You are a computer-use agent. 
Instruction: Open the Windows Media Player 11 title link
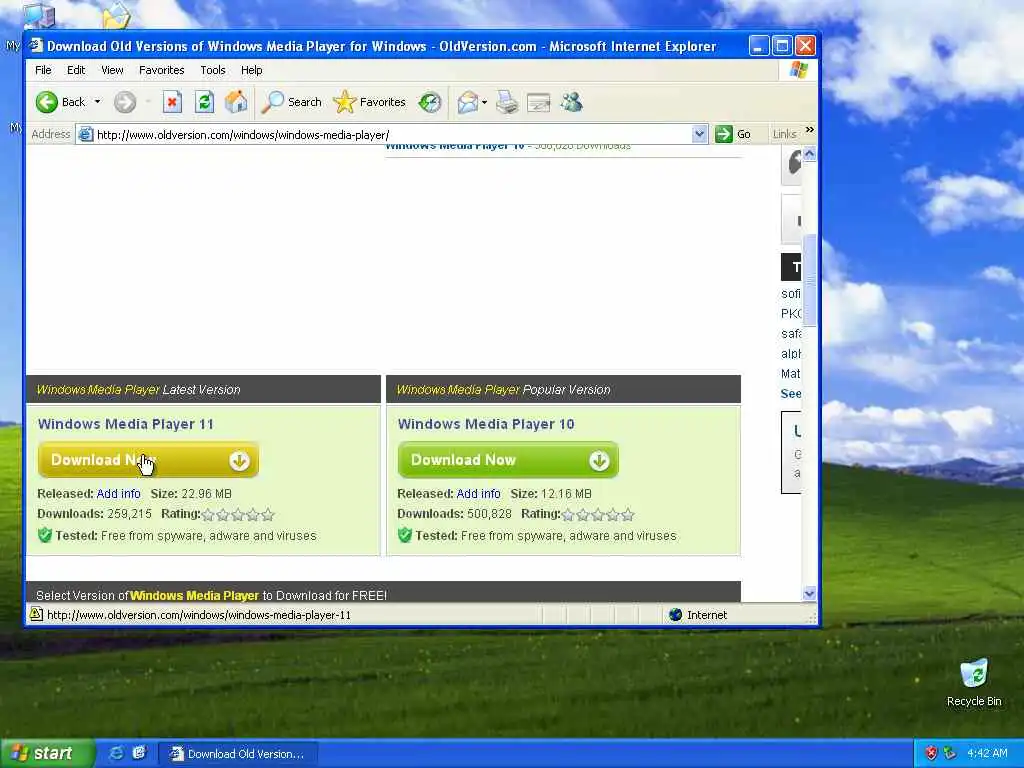(125, 424)
